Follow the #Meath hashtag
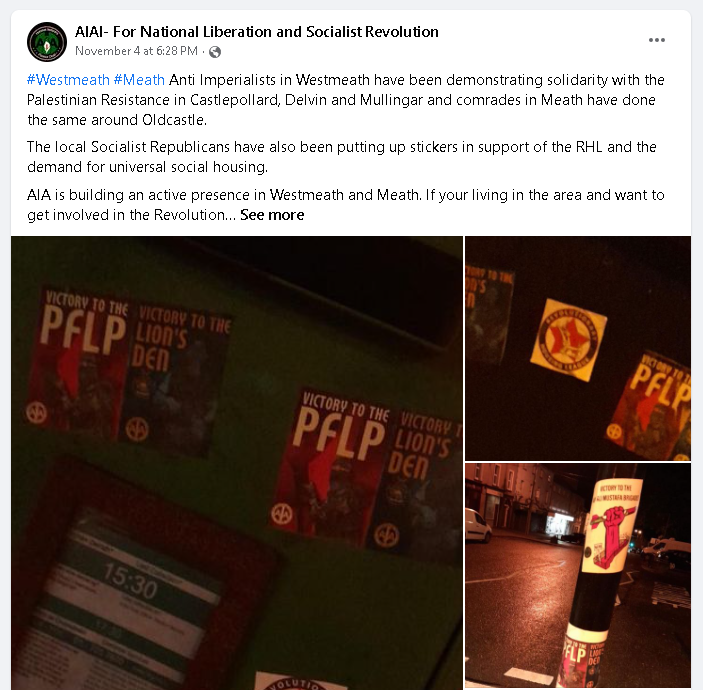 tap(139, 80)
